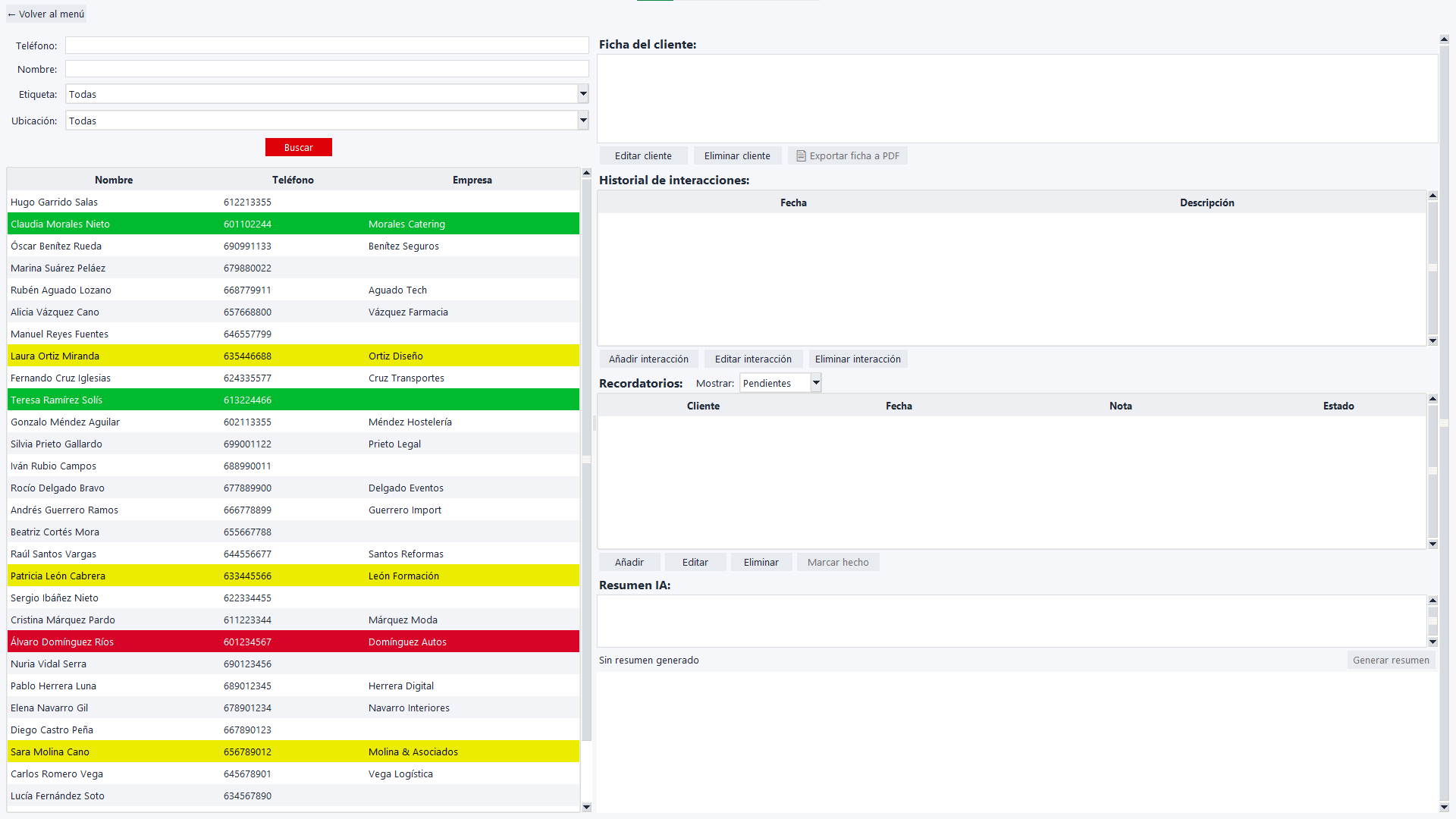The width and height of the screenshot is (1456, 819).
Task: Select client Silvia Prieto Gallardo
Action: (293, 444)
